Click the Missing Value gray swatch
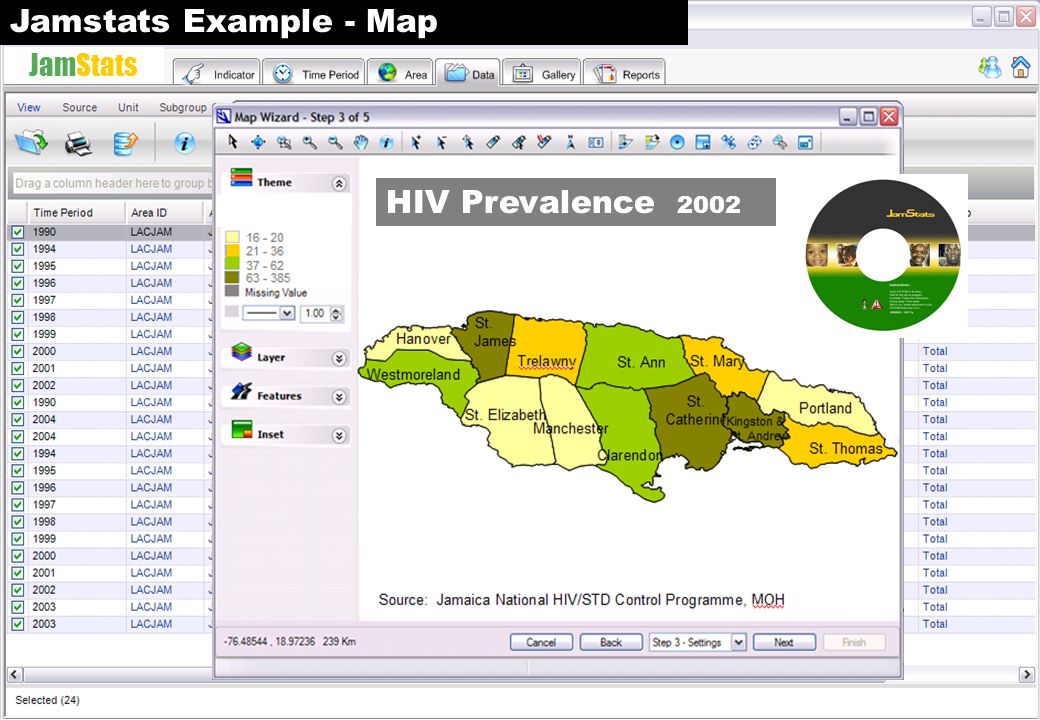The width and height of the screenshot is (1040, 720). 231,292
